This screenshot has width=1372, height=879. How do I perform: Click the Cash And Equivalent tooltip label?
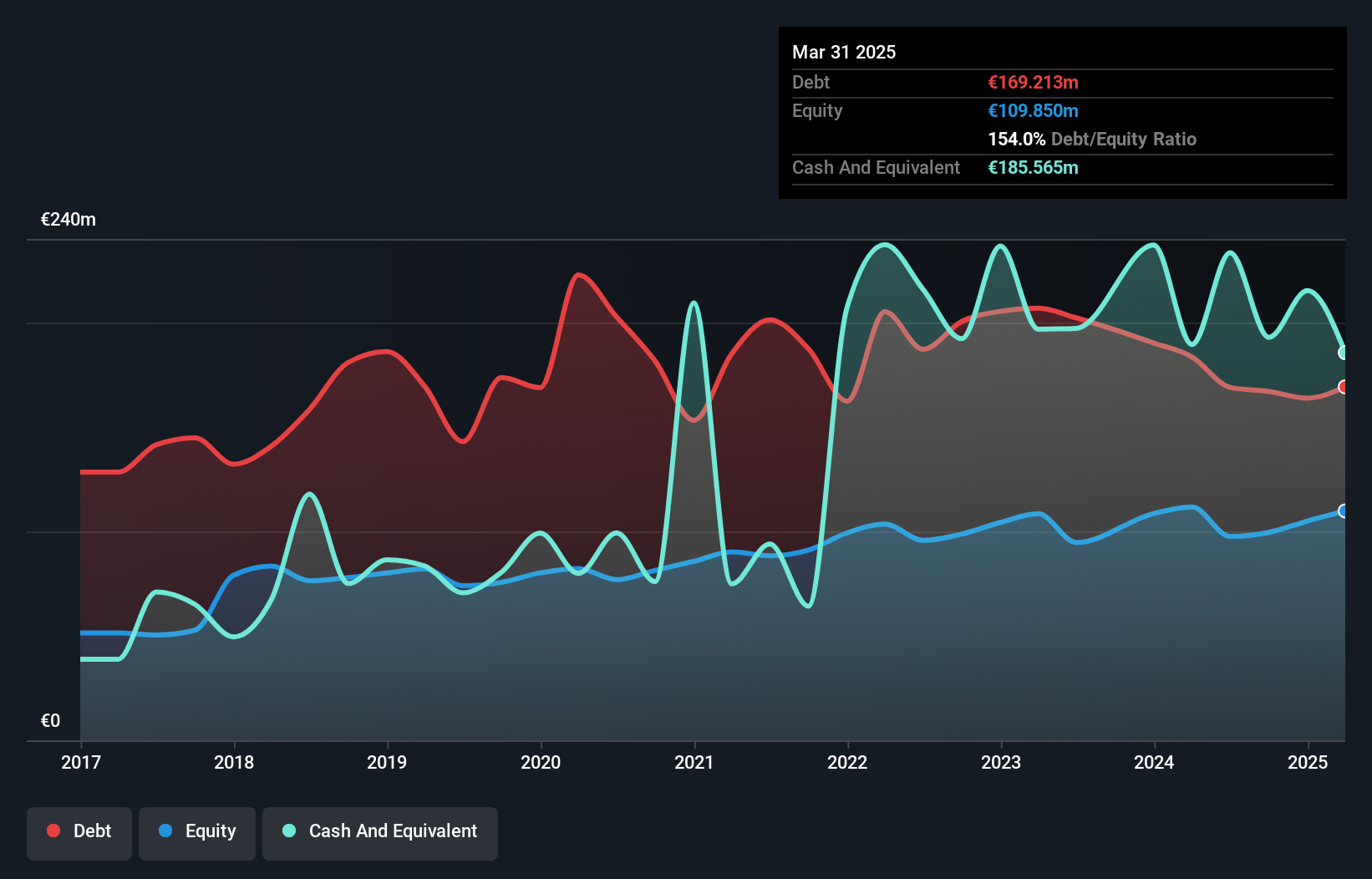(876, 167)
